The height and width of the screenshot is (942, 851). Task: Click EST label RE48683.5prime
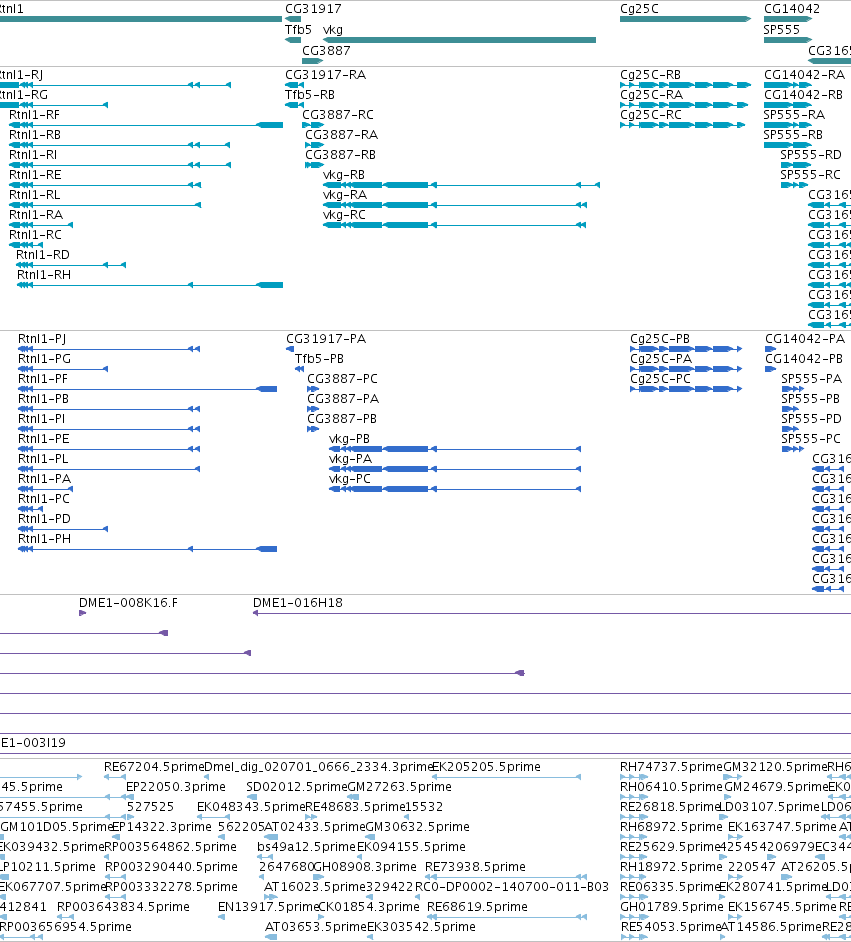(355, 806)
